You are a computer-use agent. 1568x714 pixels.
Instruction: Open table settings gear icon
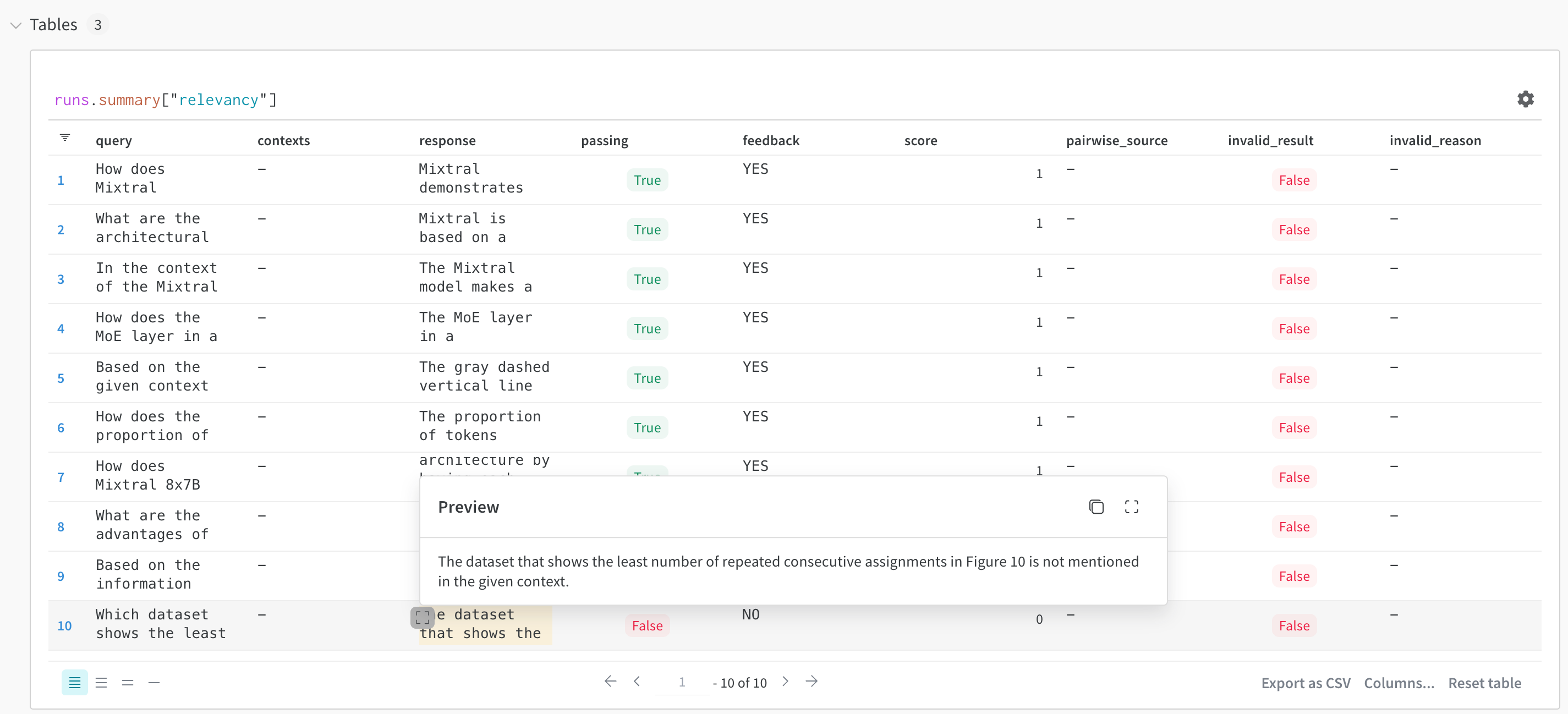[1525, 98]
